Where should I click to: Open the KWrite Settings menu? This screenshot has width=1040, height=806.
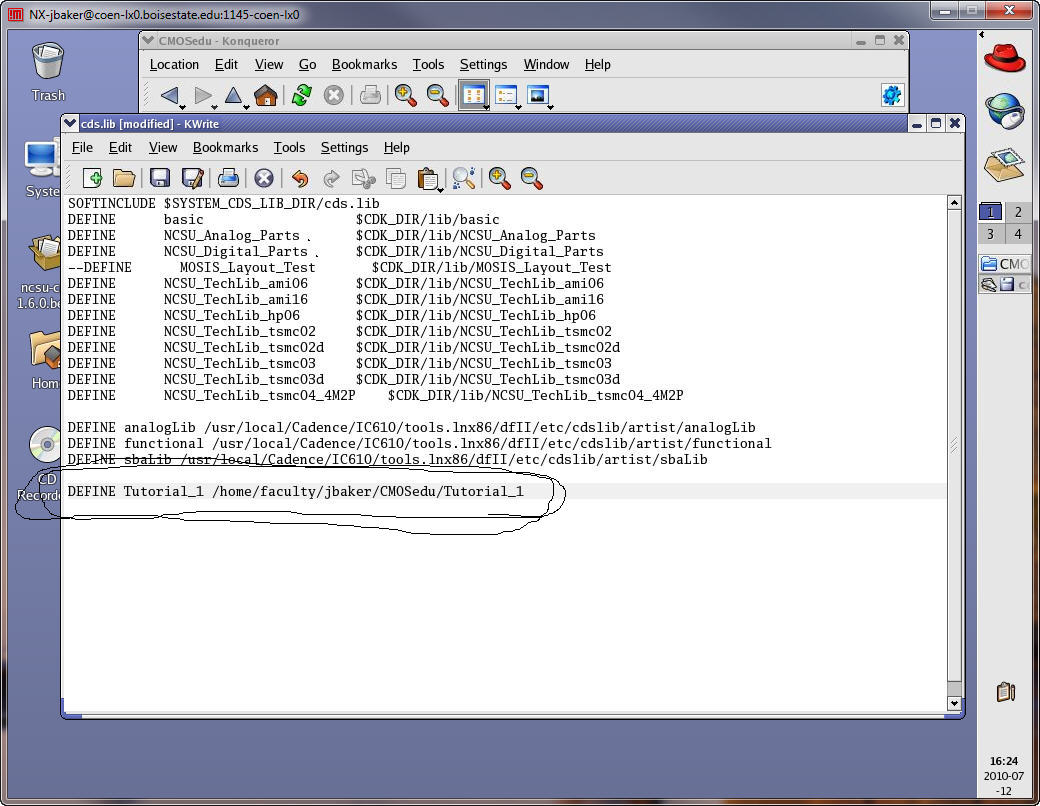click(x=344, y=147)
